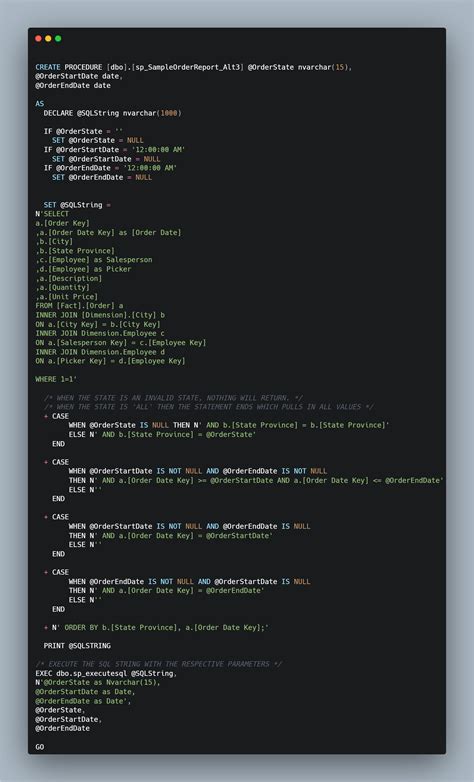This screenshot has height=782, width=474.
Task: Click the invalid state comment line
Action: 173,398
